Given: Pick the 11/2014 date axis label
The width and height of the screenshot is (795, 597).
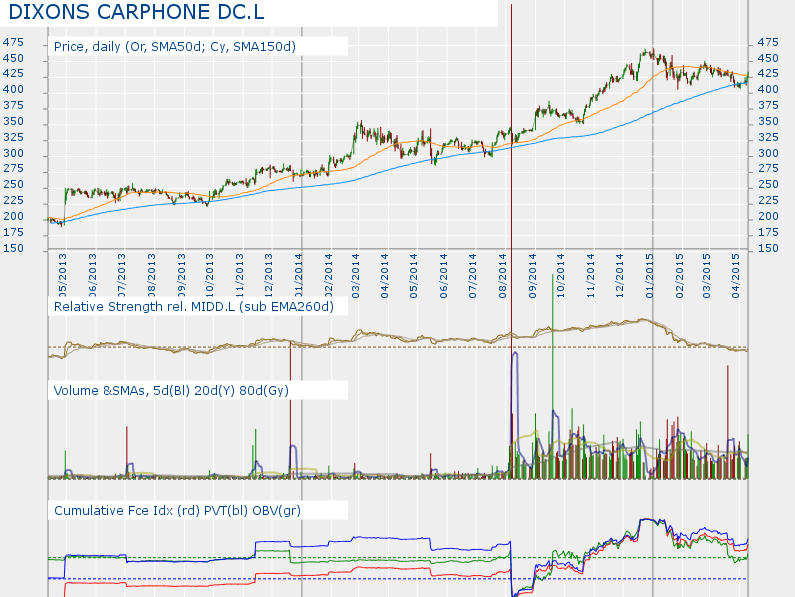Looking at the screenshot, I should (x=591, y=276).
